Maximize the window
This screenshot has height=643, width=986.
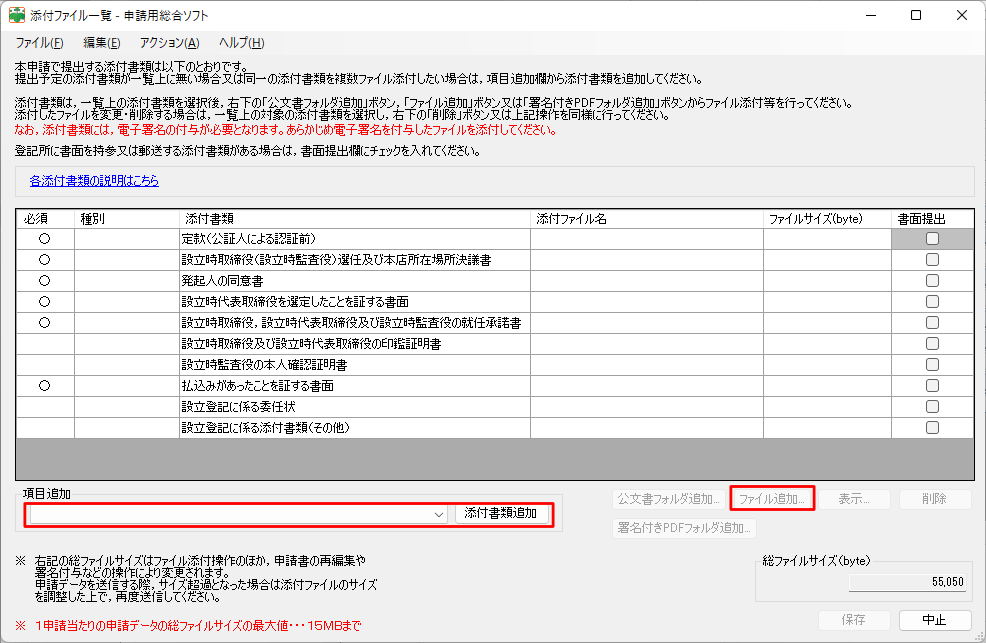coord(916,16)
